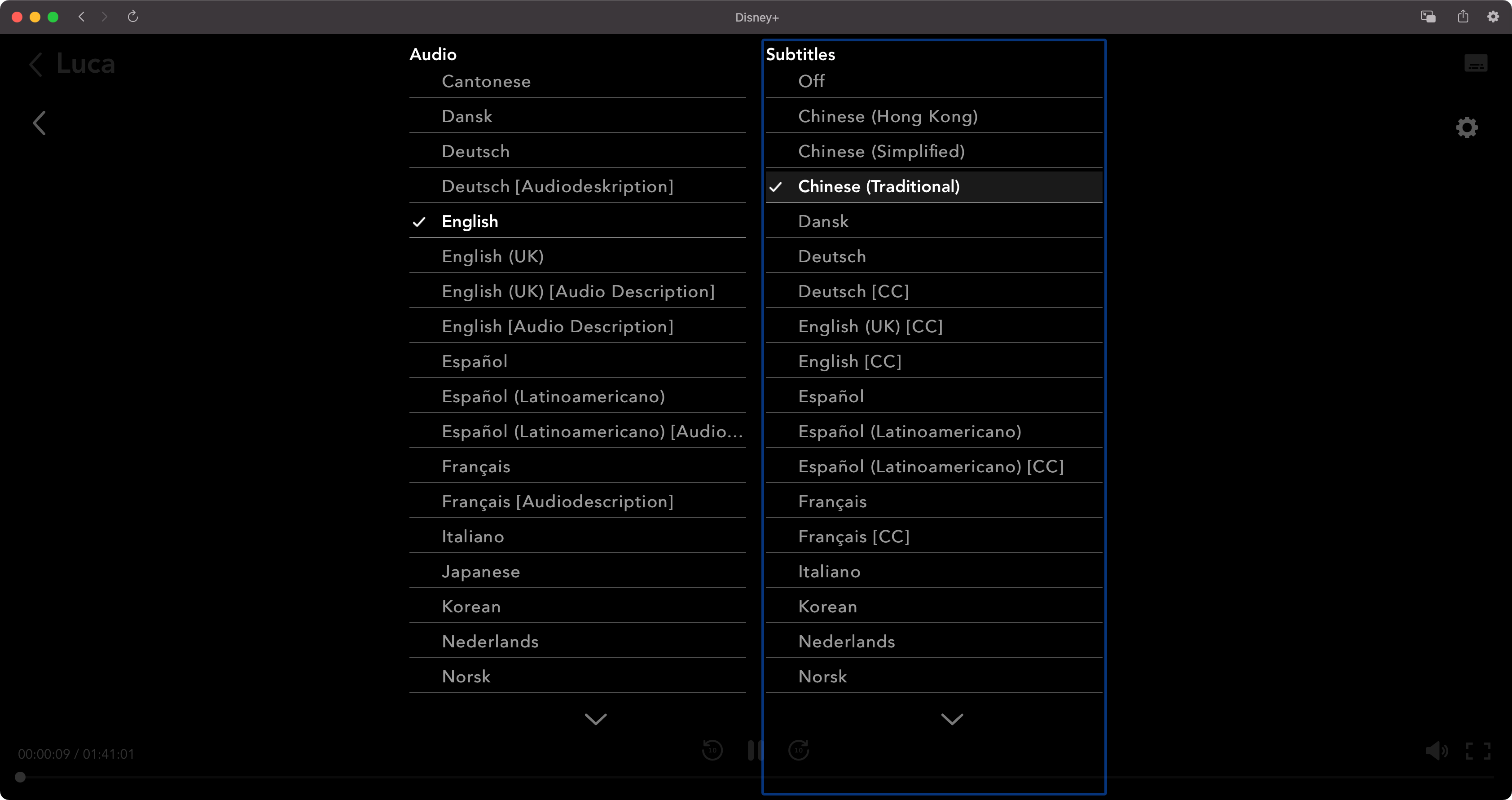Turn subtitles Off
Viewport: 1512px width, 800px height.
(933, 81)
